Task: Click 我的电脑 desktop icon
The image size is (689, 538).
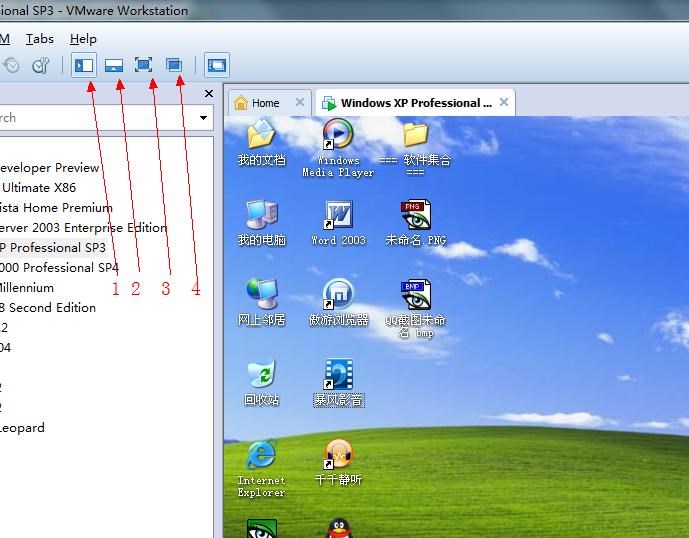Action: pos(261,223)
